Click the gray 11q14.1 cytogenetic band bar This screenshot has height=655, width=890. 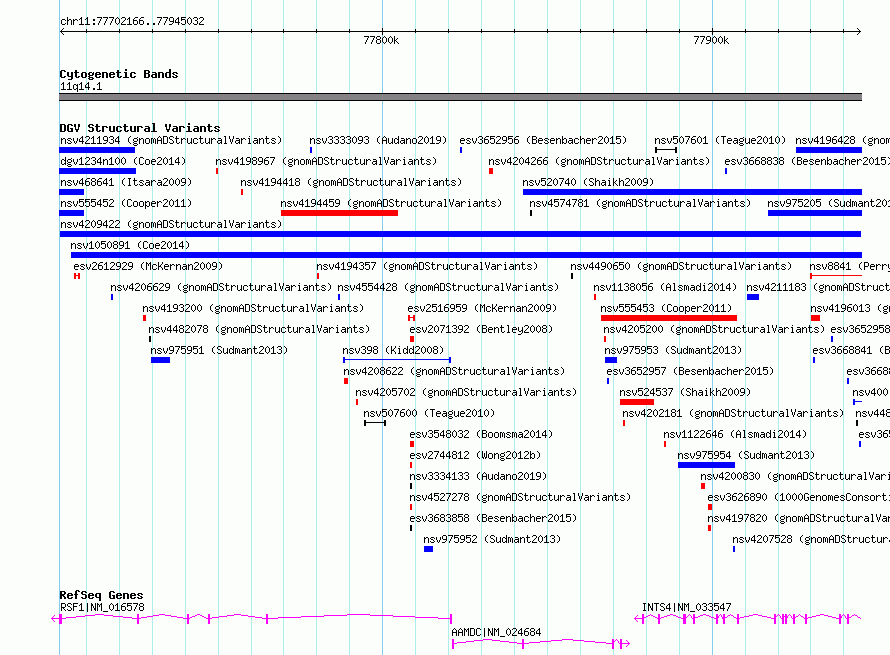pos(460,97)
